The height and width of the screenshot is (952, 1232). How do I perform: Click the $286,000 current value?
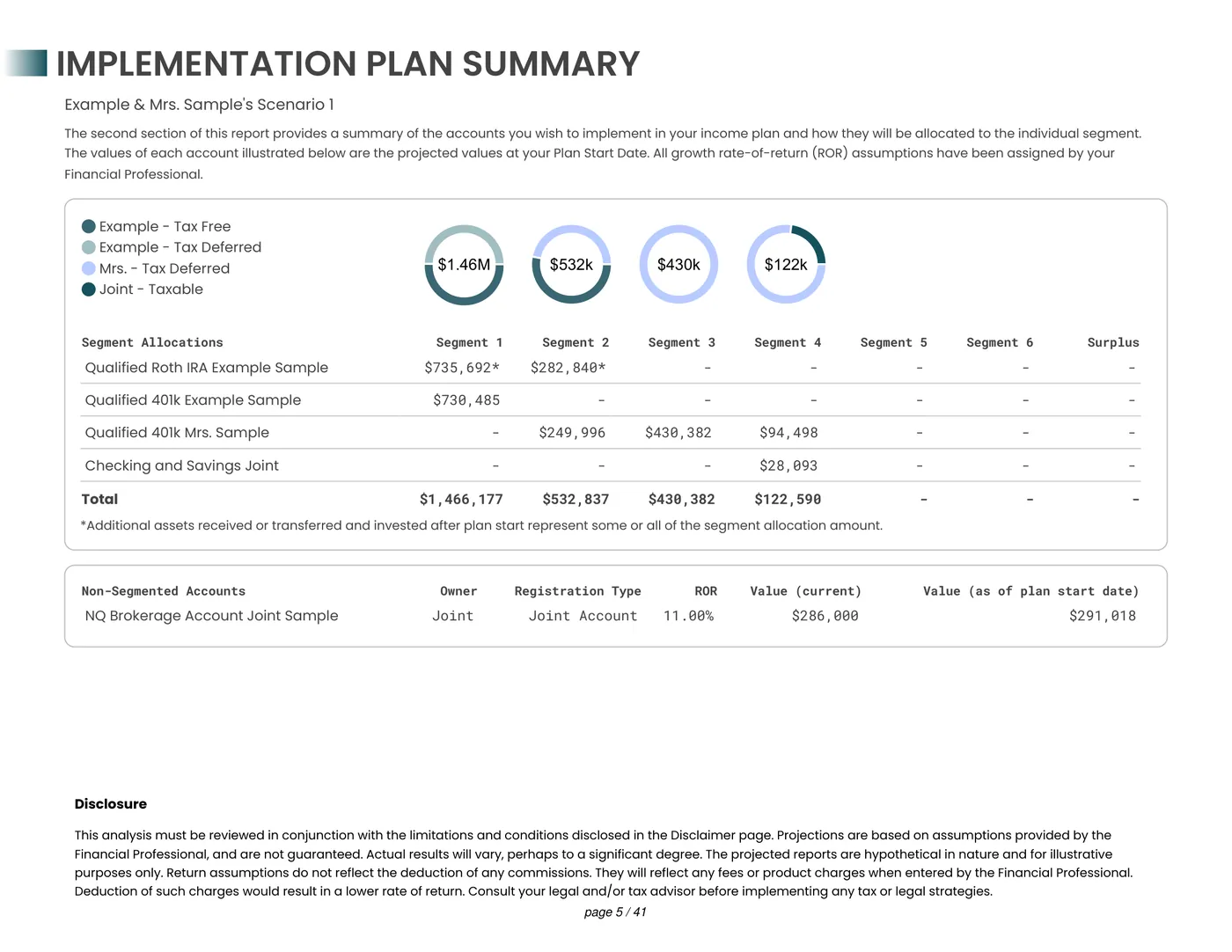tap(825, 616)
